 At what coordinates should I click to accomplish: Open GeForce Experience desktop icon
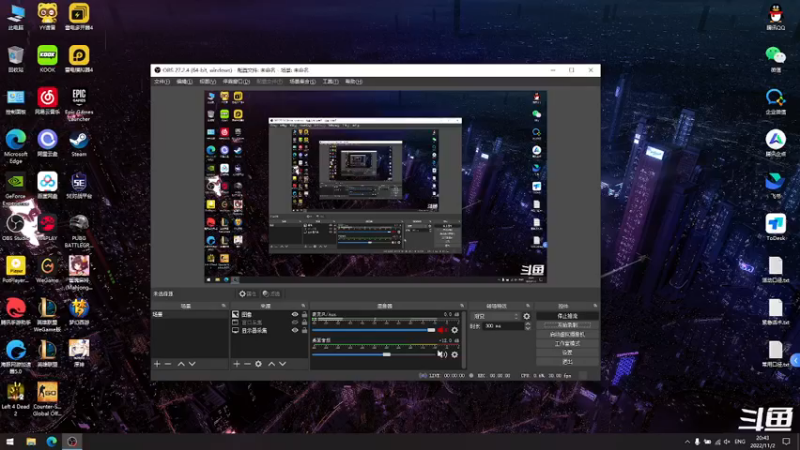pos(16,189)
